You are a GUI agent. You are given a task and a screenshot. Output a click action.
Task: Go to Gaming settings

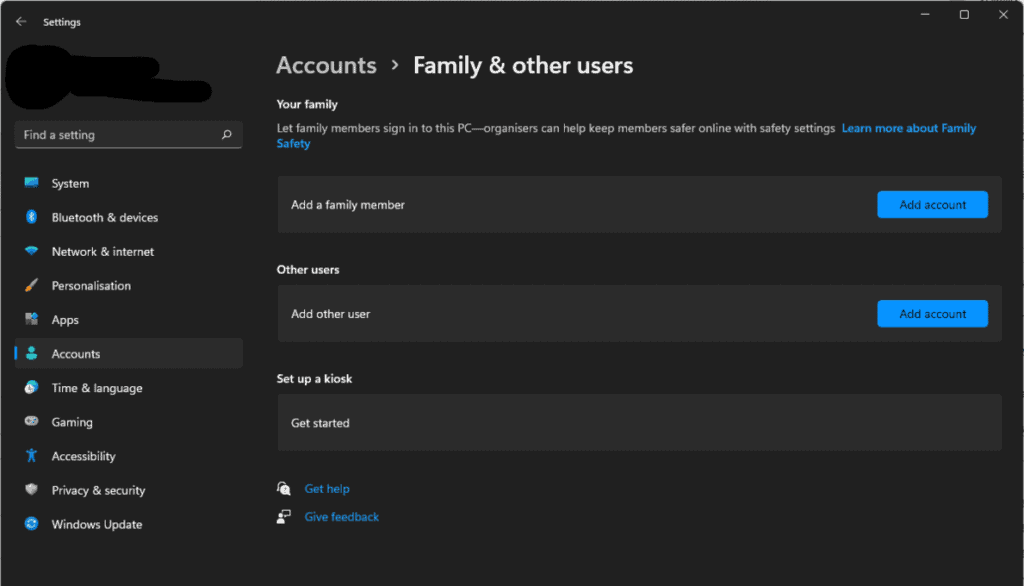[129, 422]
